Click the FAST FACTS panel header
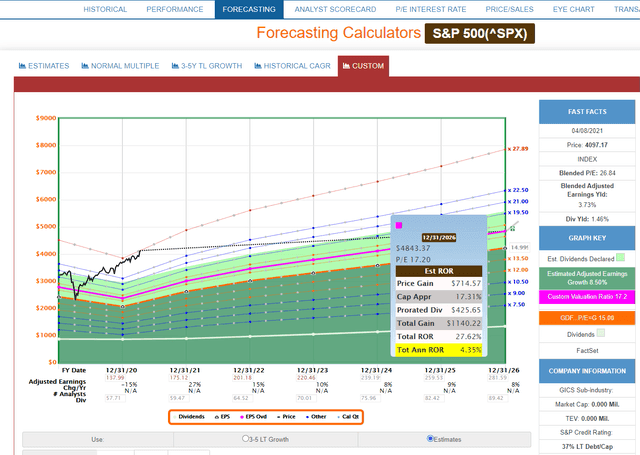Image resolution: width=640 pixels, height=455 pixels. tap(587, 112)
